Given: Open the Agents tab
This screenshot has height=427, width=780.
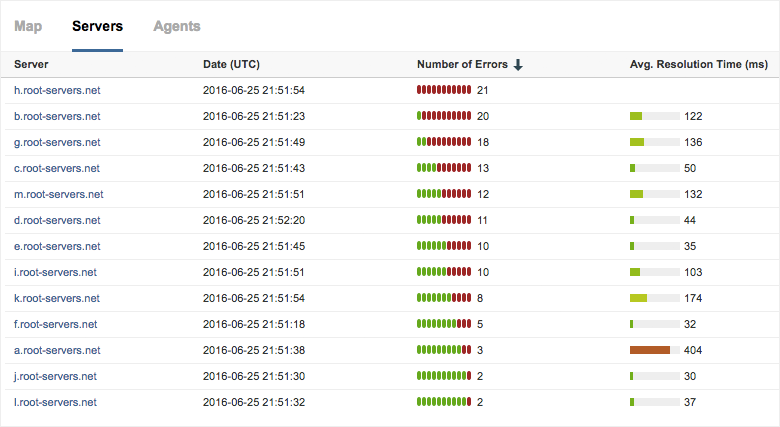Looking at the screenshot, I should pyautogui.click(x=176, y=27).
